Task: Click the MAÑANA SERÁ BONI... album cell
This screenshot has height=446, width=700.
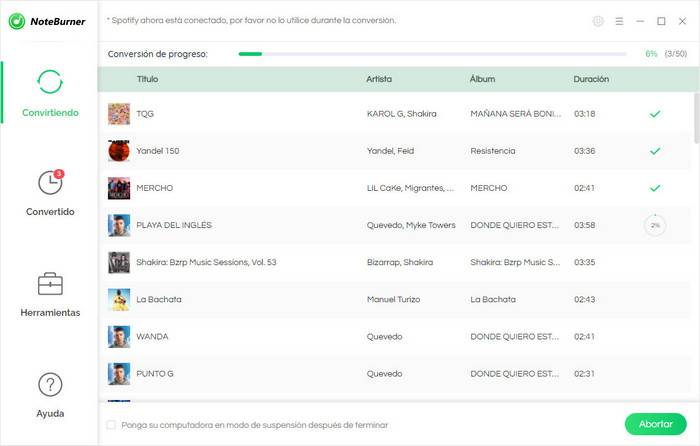Action: pyautogui.click(x=516, y=114)
